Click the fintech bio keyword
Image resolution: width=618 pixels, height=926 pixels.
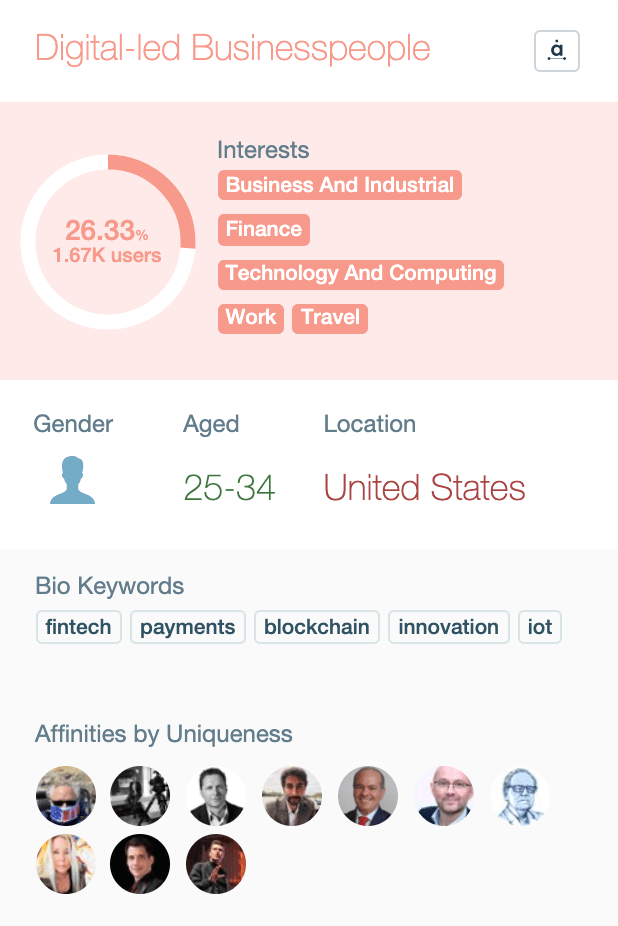coord(79,627)
